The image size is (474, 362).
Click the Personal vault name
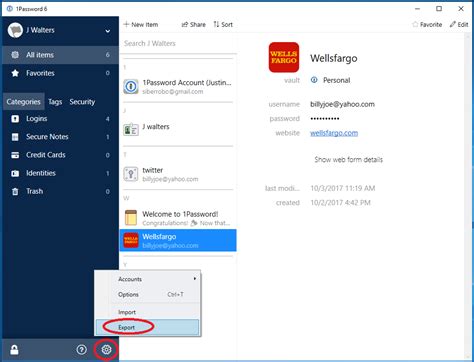[x=336, y=80]
